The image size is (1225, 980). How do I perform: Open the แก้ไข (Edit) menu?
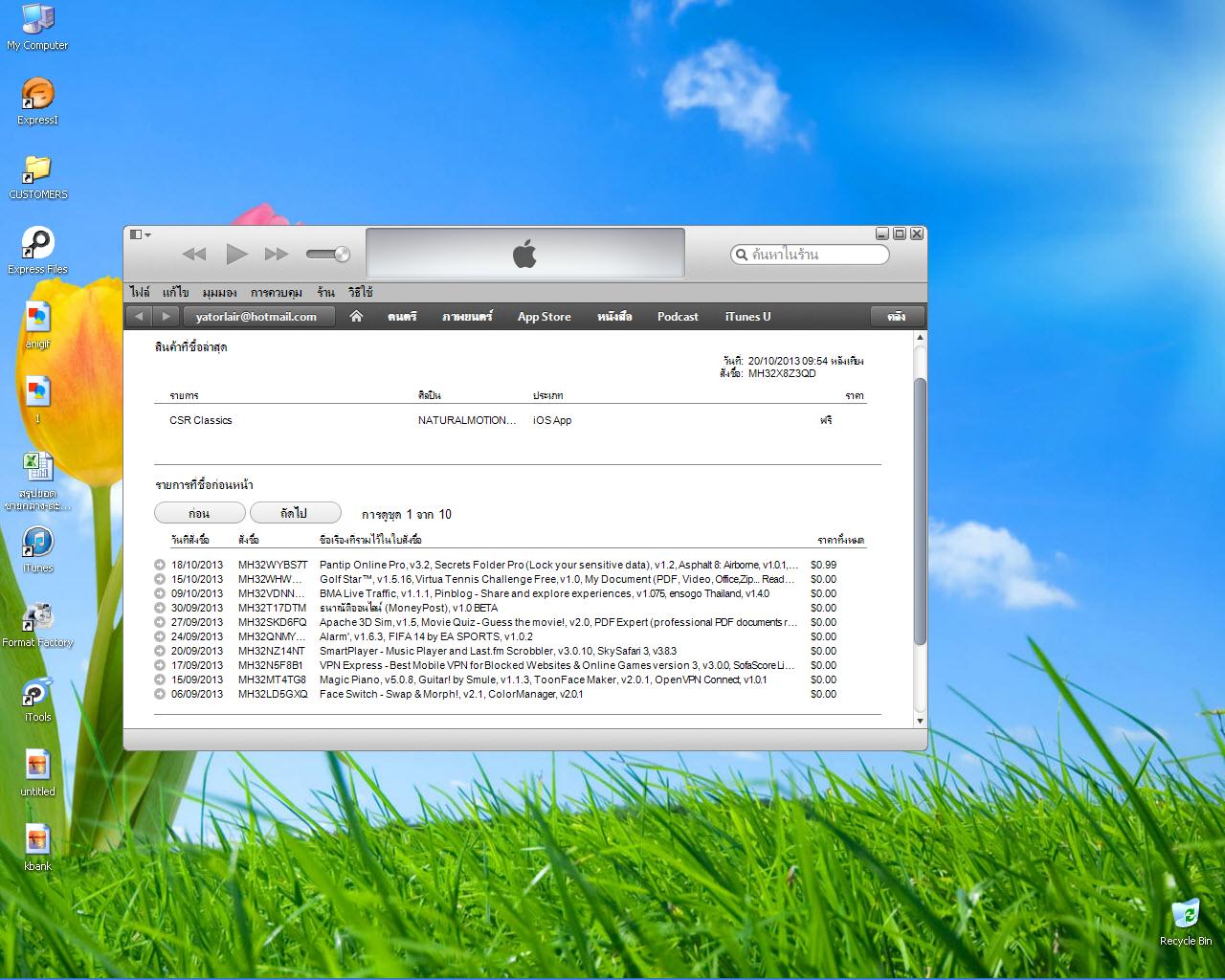[x=176, y=292]
